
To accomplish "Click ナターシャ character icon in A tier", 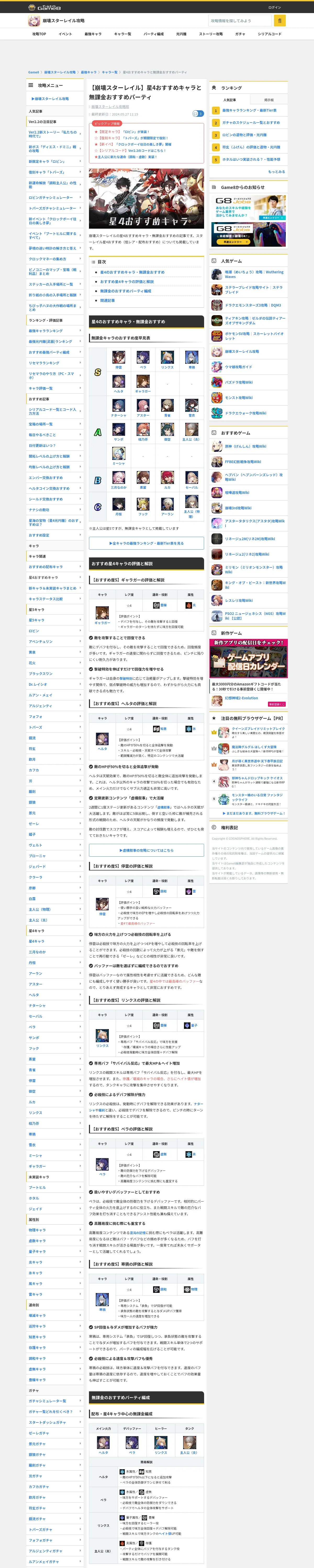I will [x=118, y=405].
